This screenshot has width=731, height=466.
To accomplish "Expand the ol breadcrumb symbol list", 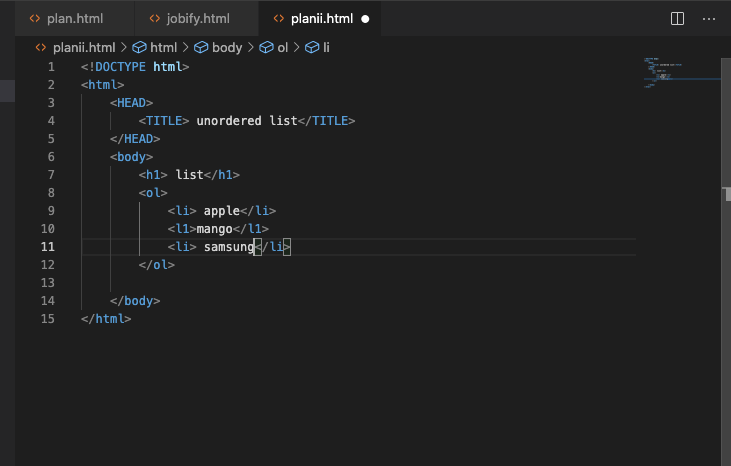I will [x=283, y=47].
